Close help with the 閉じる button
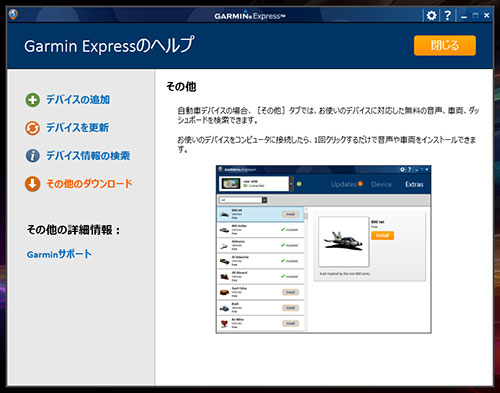 pos(445,45)
